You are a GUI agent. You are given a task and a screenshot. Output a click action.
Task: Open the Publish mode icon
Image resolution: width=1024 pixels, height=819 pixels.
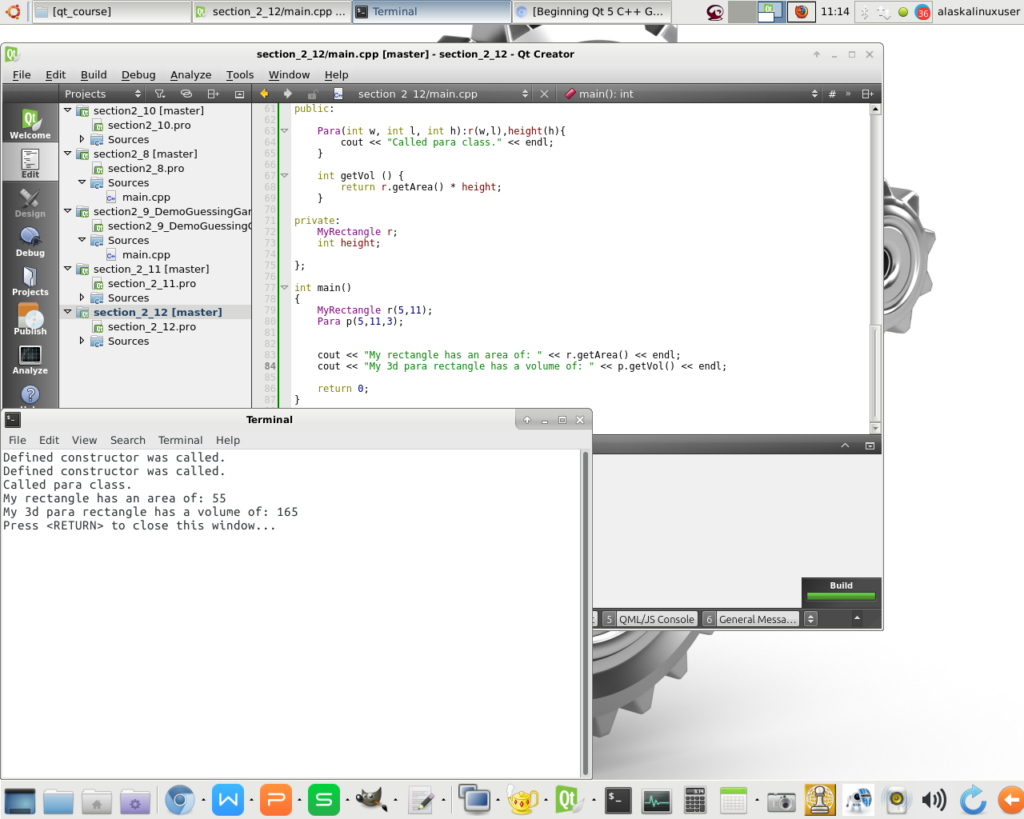pos(30,320)
